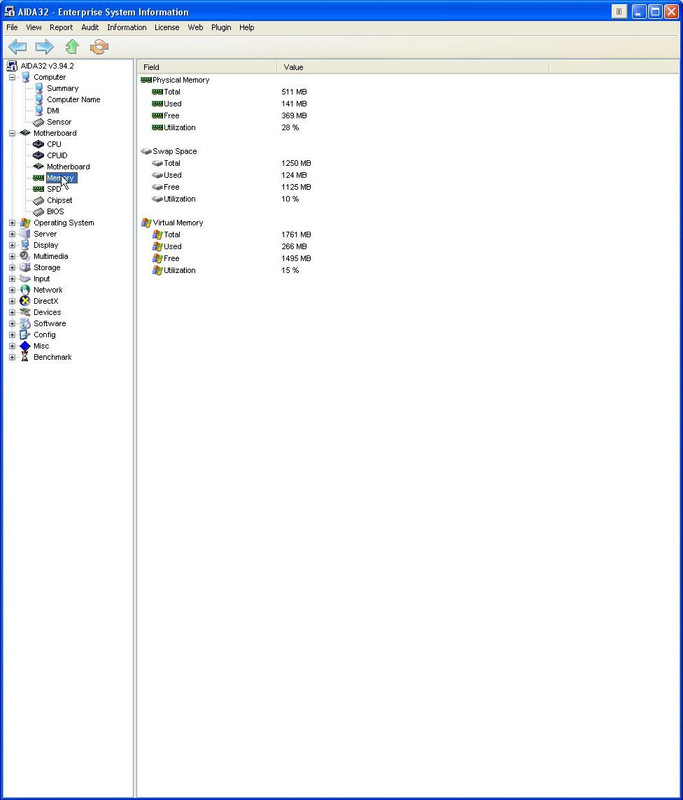
Task: Click the Virtual Memory Used 266 MB value
Action: (294, 246)
